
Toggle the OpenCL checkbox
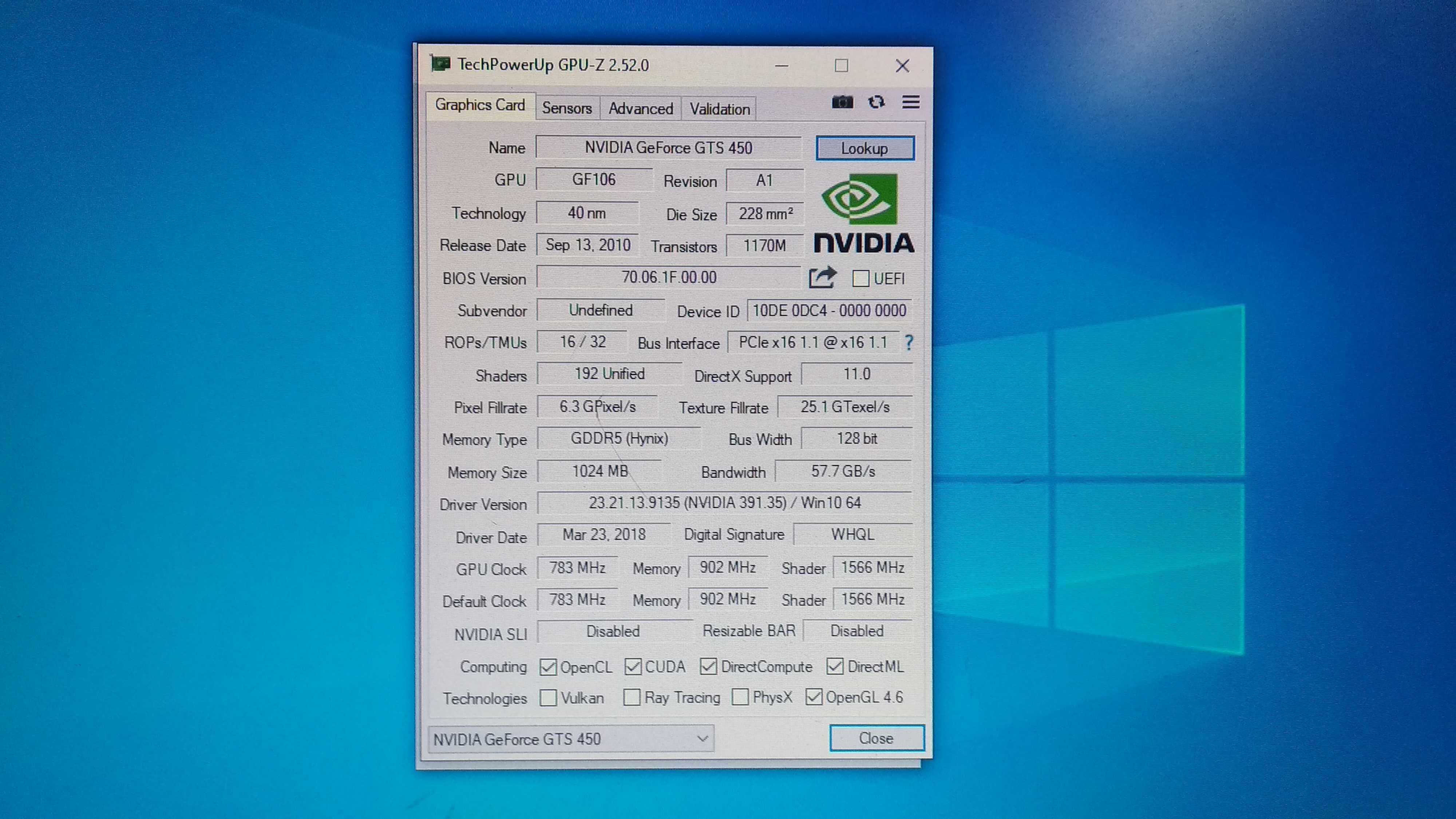click(x=548, y=667)
